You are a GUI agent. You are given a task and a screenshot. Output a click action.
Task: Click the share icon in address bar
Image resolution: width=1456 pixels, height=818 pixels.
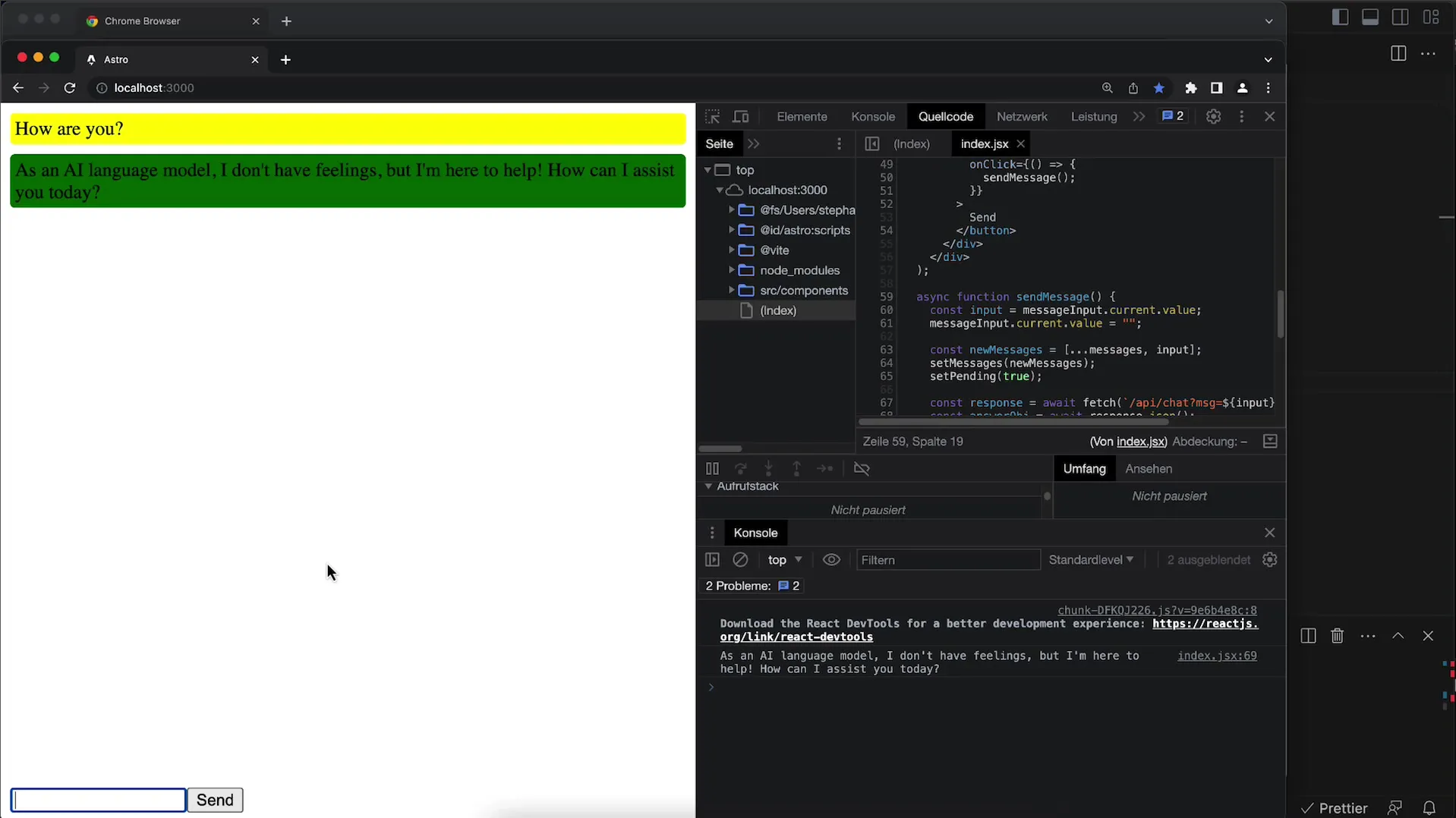(1133, 88)
